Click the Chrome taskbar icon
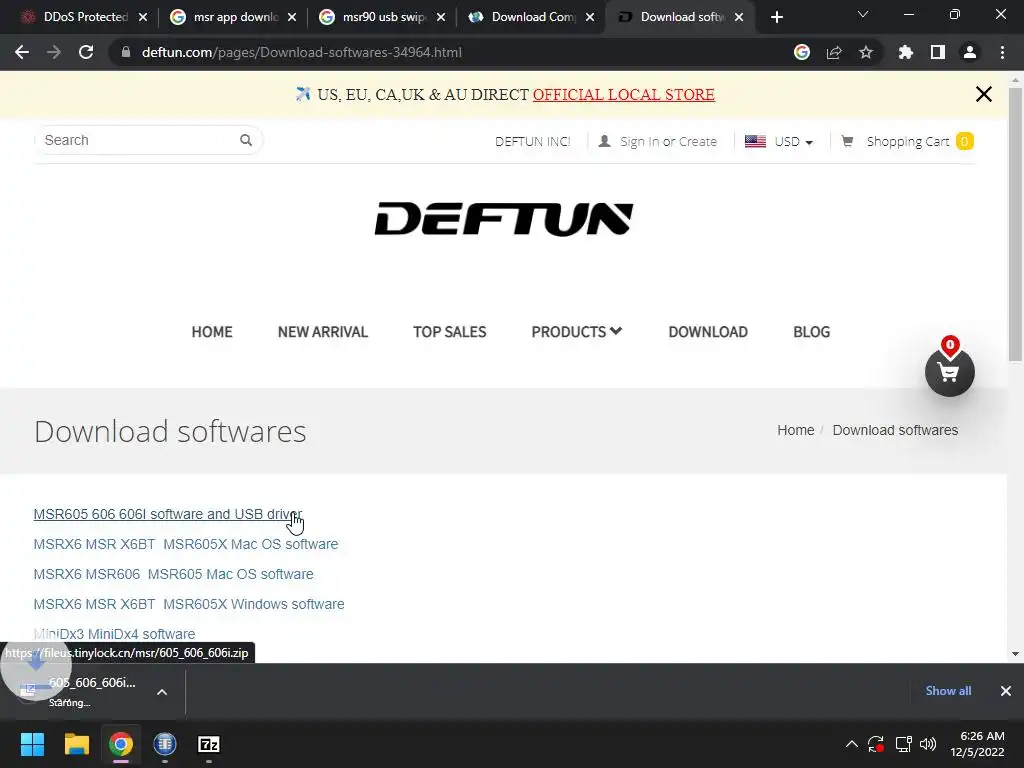 (x=121, y=744)
